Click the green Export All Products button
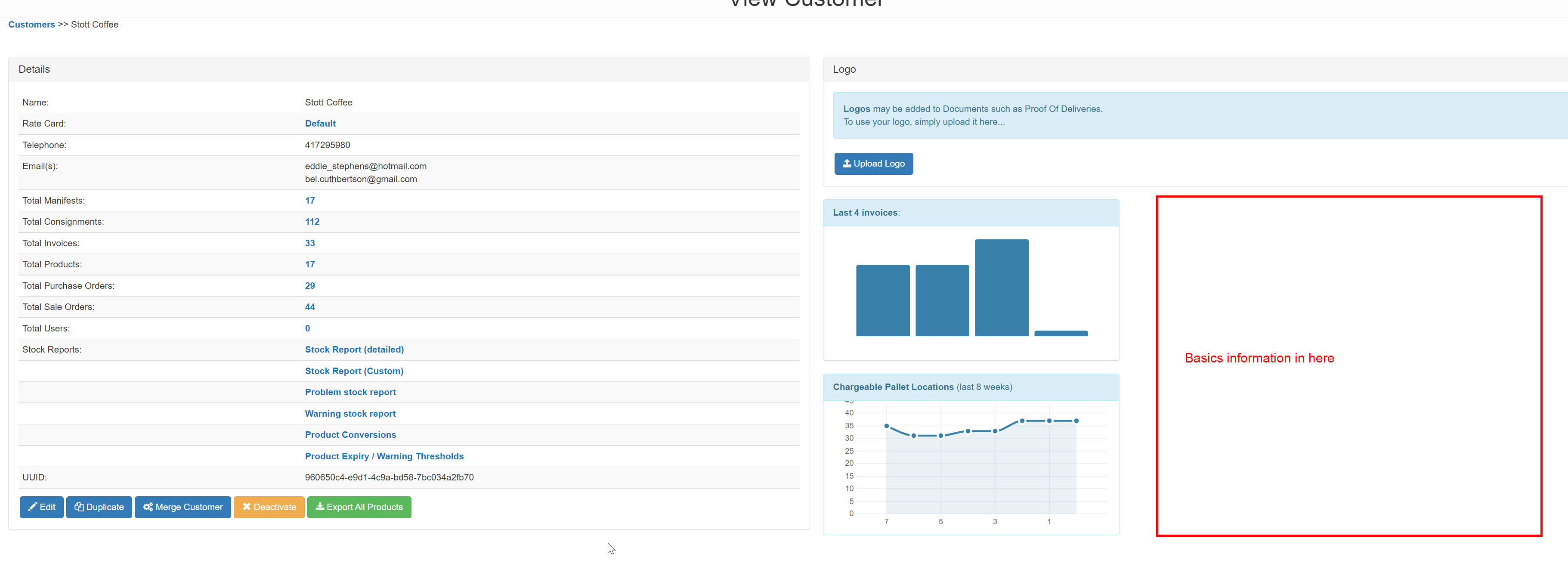The image size is (1568, 585). click(x=359, y=507)
